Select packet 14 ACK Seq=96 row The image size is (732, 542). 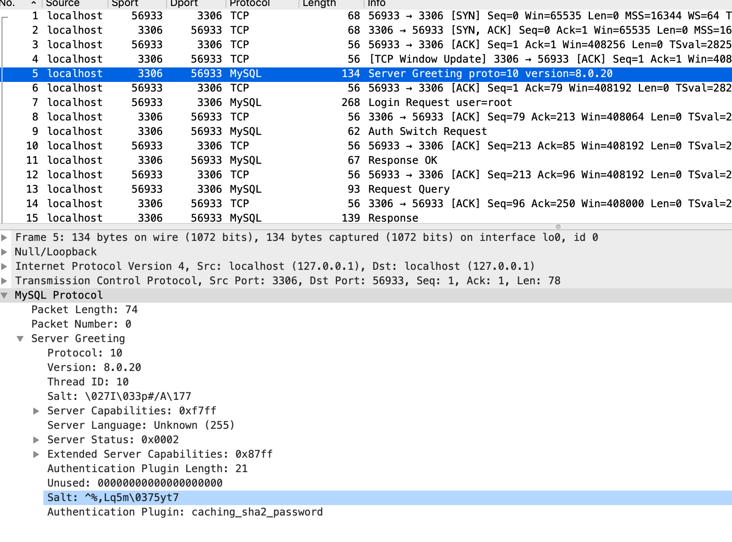pos(366,204)
